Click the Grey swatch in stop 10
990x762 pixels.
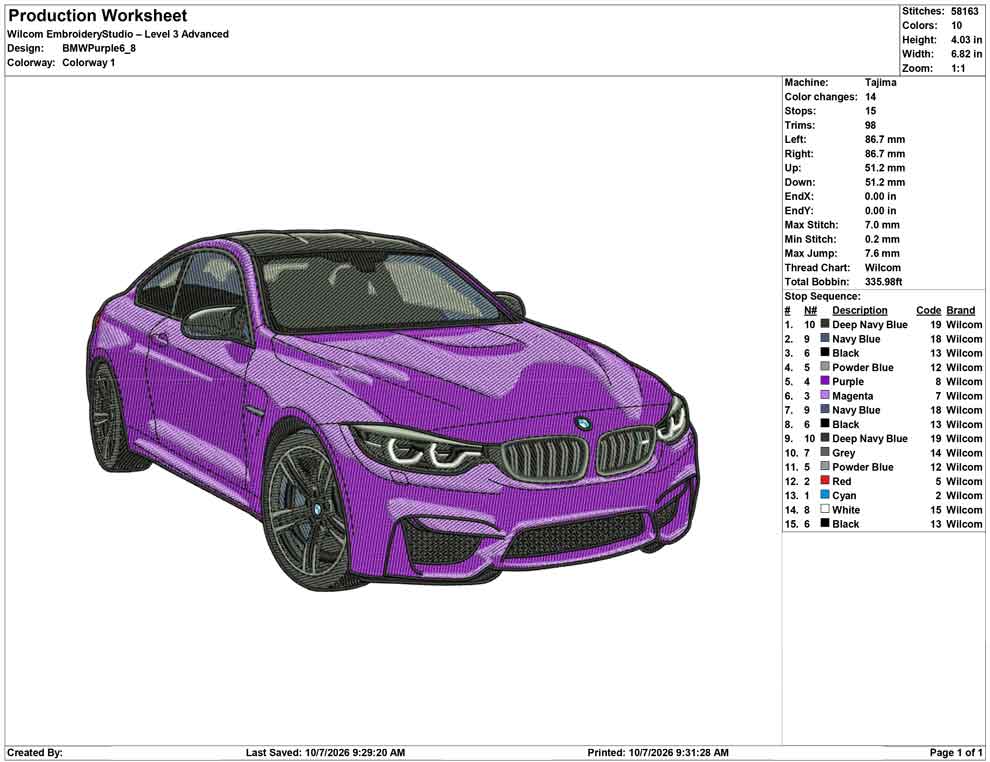(x=825, y=452)
